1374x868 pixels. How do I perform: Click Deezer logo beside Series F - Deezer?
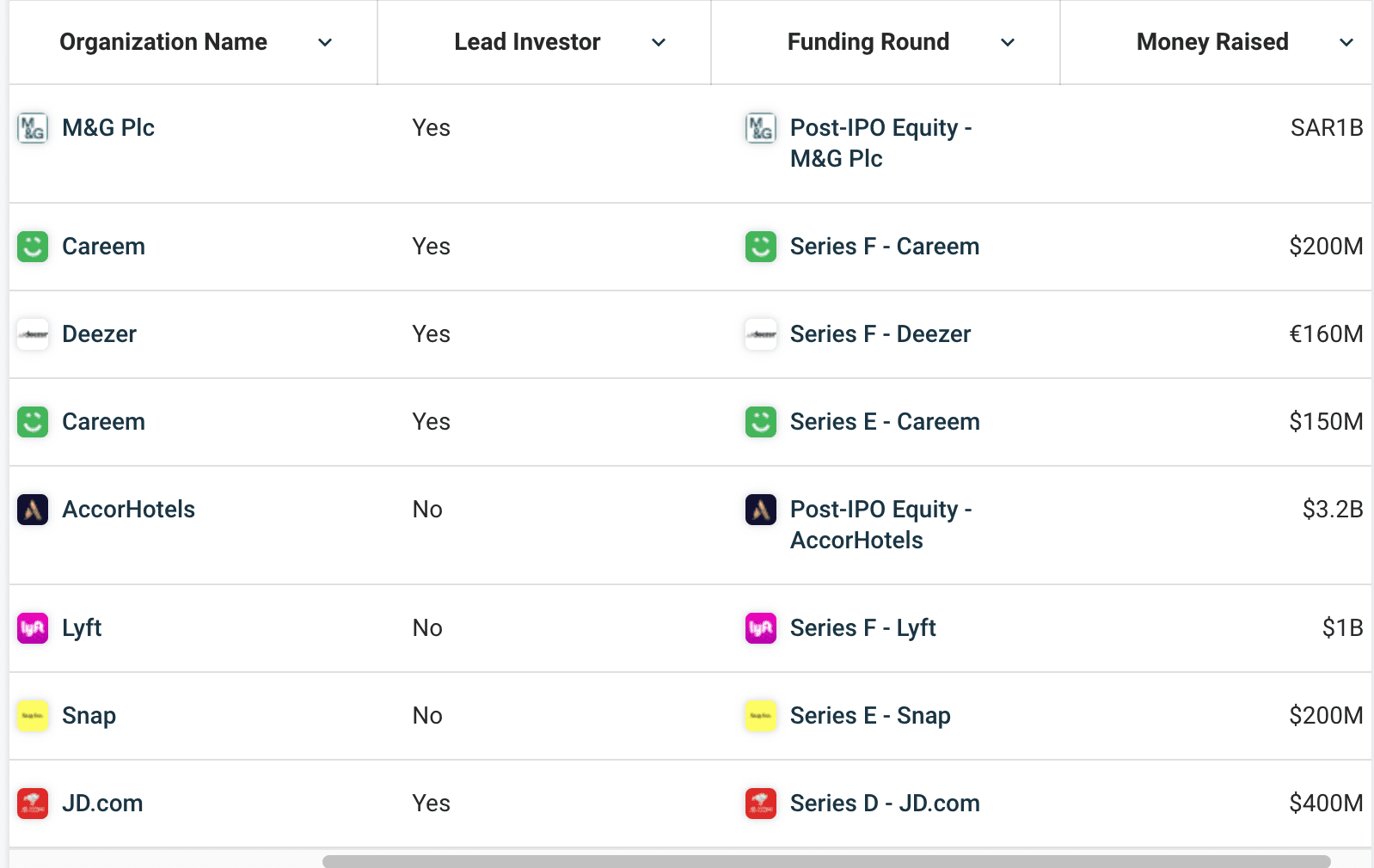tap(761, 334)
